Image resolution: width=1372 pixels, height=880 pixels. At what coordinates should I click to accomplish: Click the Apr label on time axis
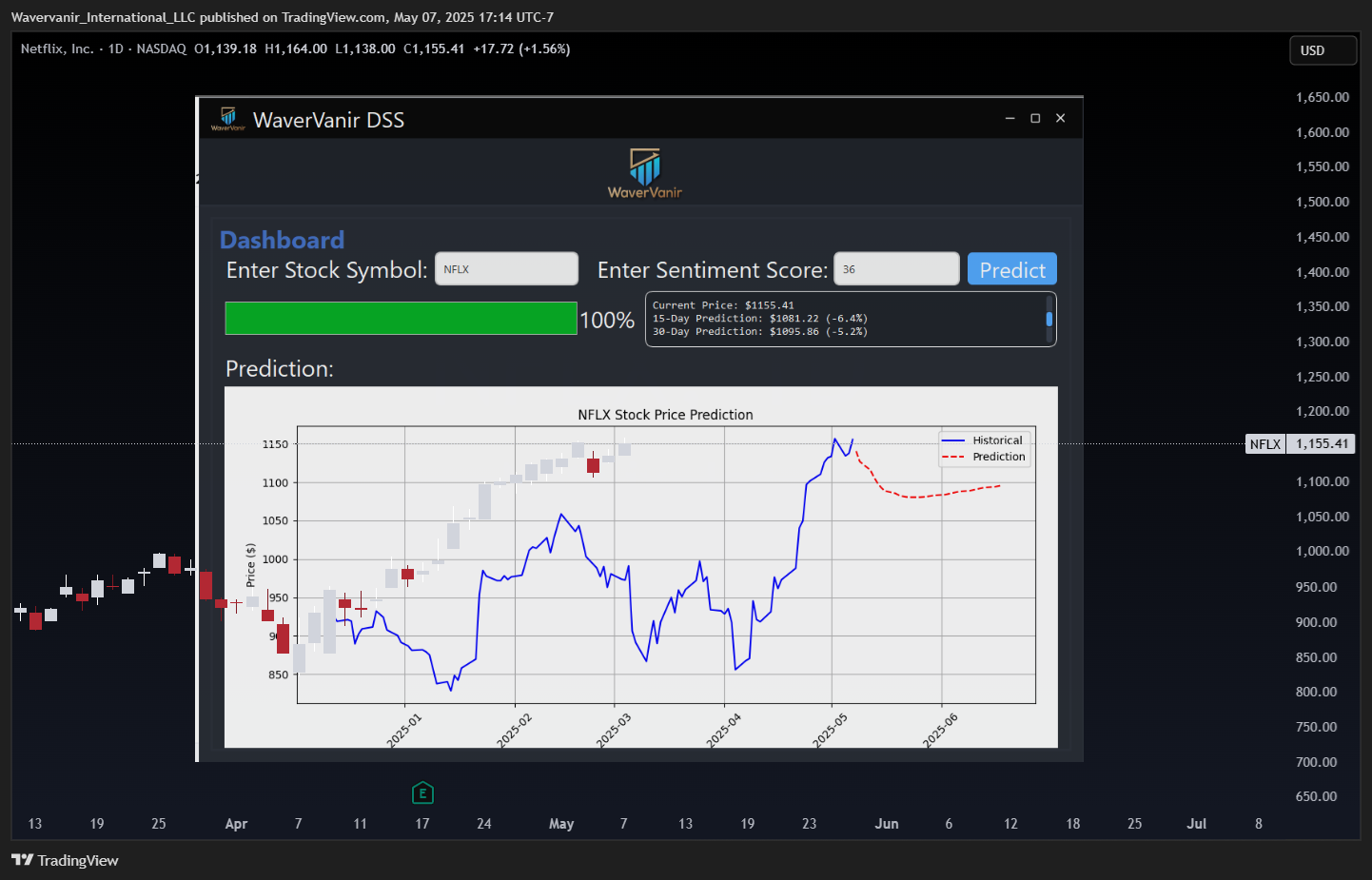coord(236,824)
